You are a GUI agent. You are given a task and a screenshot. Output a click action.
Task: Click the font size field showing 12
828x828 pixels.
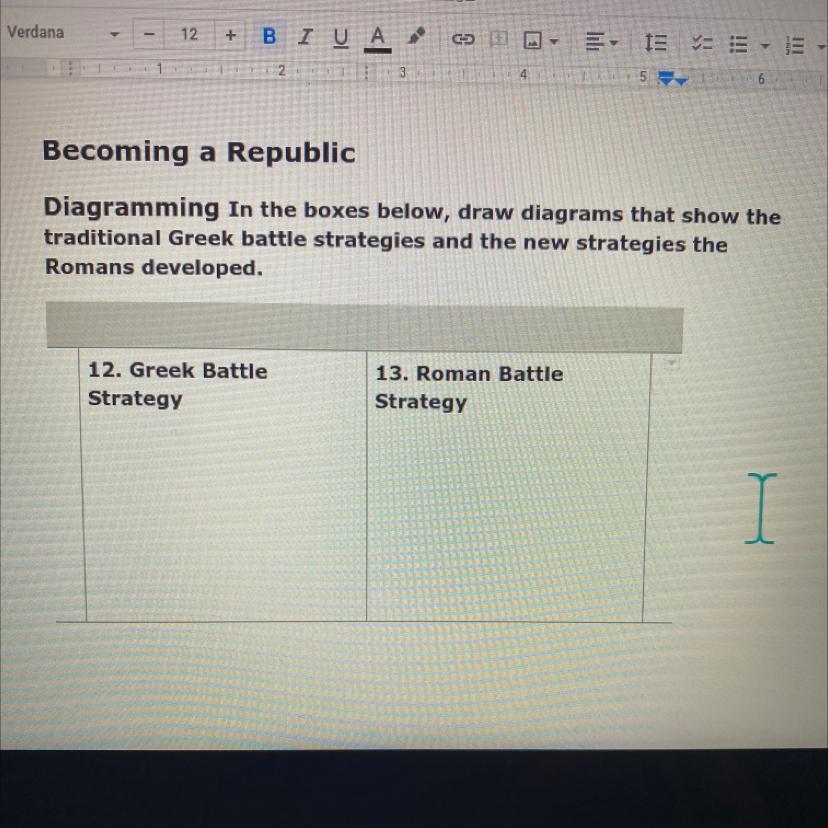click(x=189, y=34)
